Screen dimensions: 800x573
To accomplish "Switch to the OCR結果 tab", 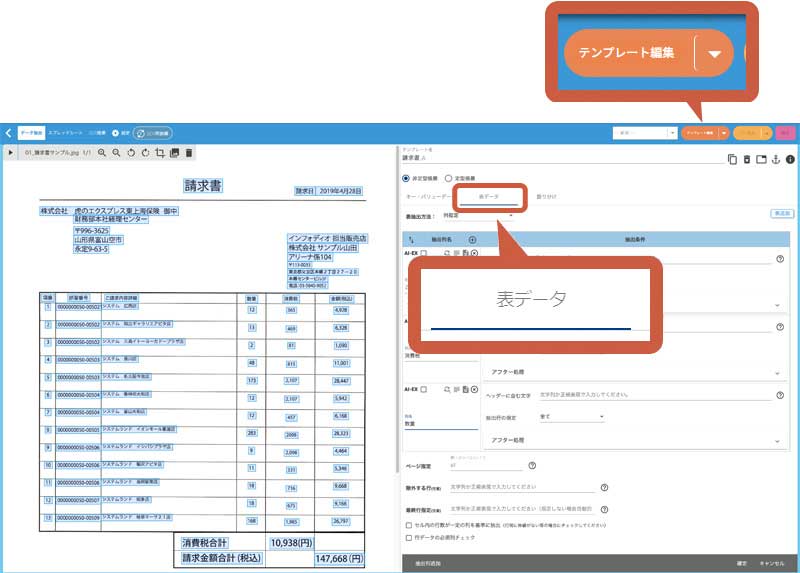I will click(x=97, y=133).
